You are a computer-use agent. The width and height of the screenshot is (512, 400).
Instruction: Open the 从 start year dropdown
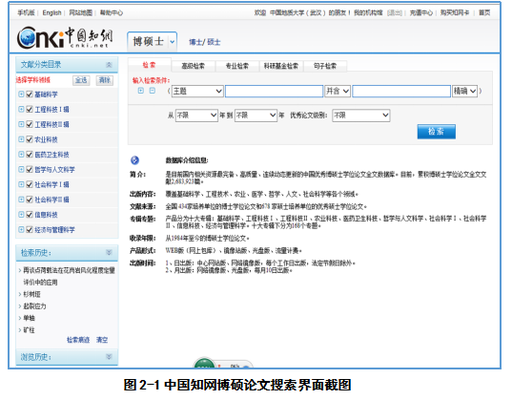[197, 115]
